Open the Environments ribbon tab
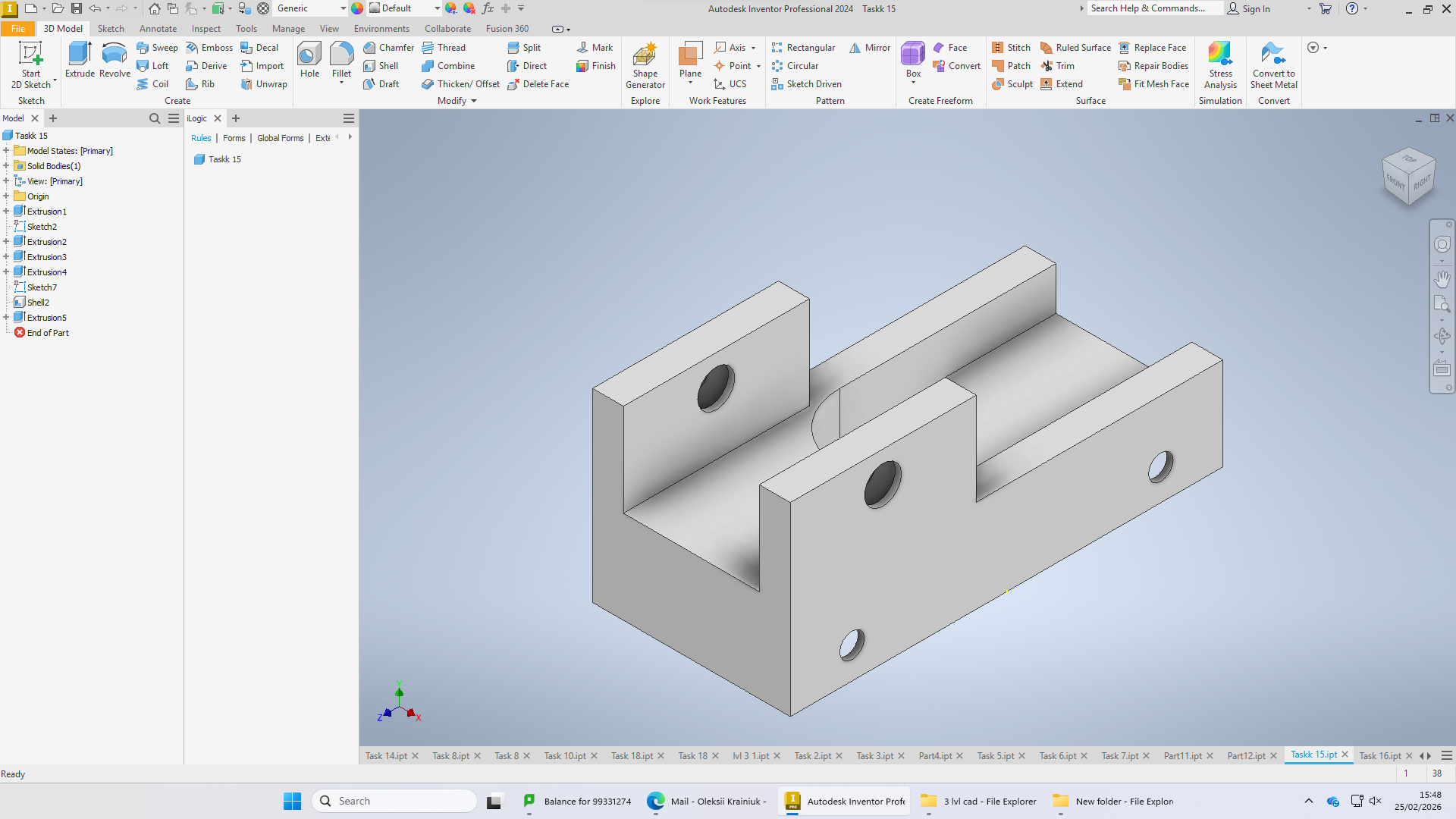This screenshot has width=1456, height=819. coord(381,29)
